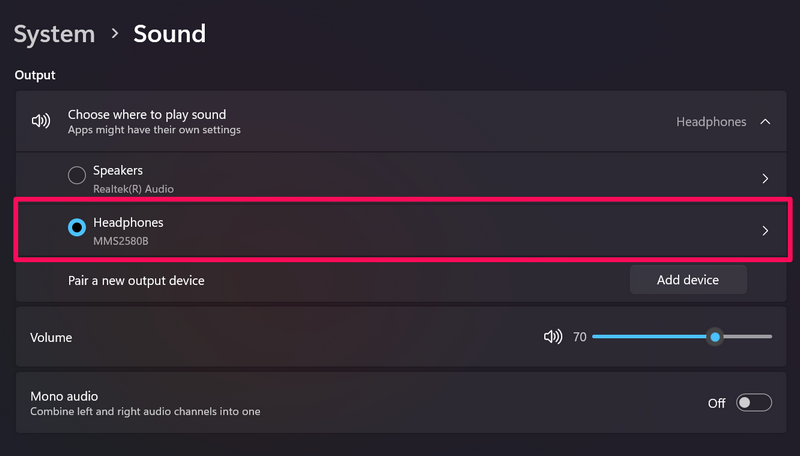Open Headphones properties via its right chevron
Screen dimensions: 800x456
(765, 230)
